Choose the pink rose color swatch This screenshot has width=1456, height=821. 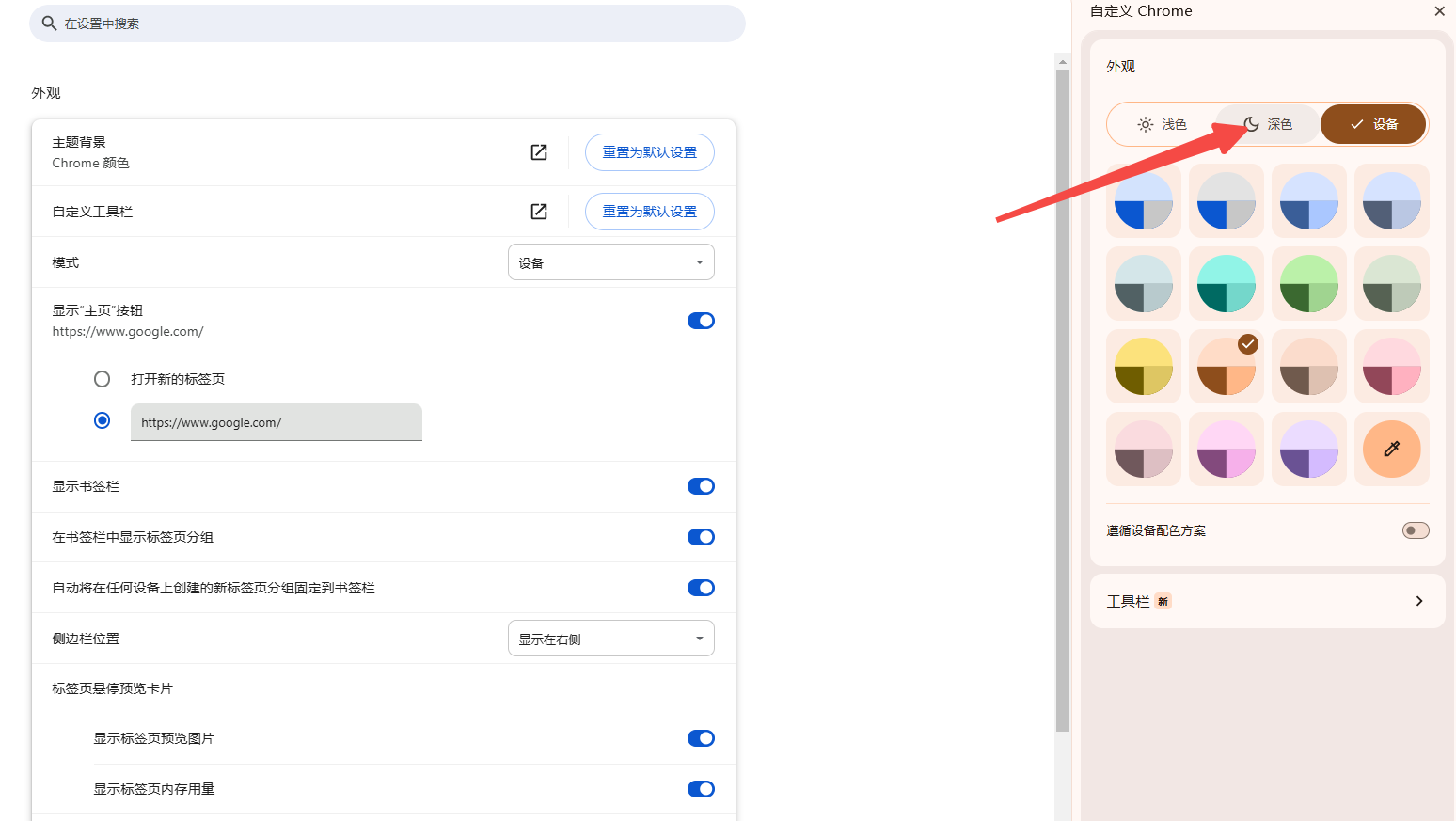tap(1392, 367)
